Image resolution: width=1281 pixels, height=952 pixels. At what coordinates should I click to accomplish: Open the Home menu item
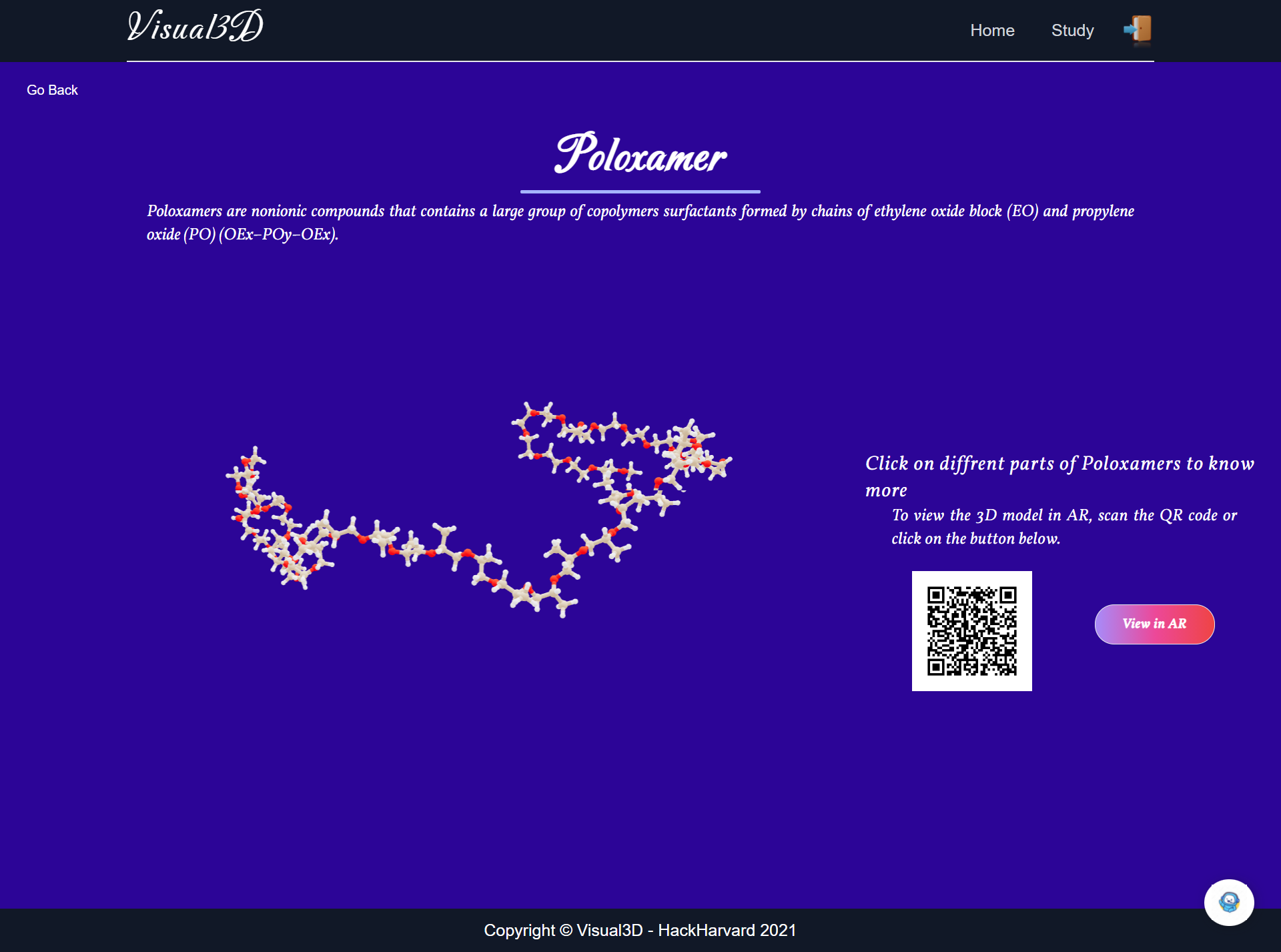pyautogui.click(x=992, y=31)
